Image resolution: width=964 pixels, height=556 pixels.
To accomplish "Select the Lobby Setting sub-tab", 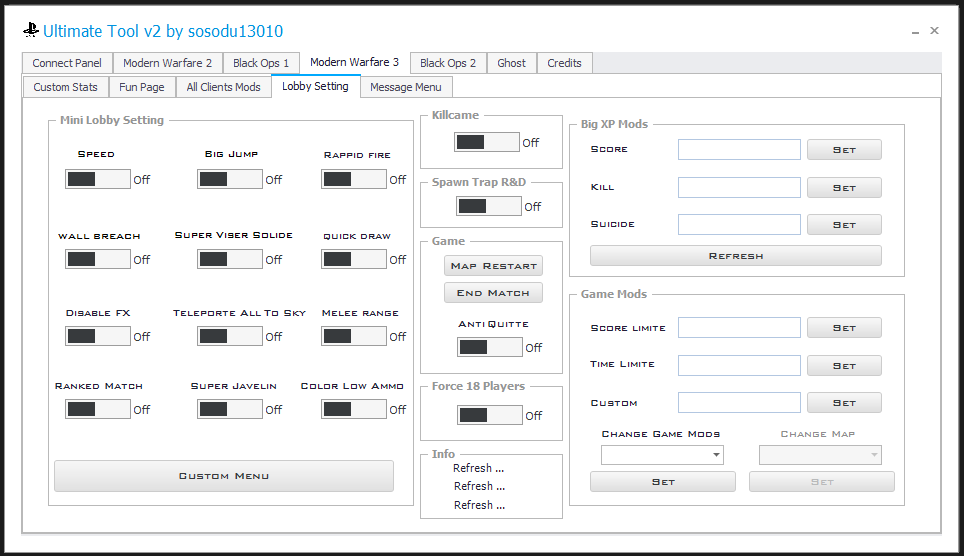I will (x=315, y=86).
